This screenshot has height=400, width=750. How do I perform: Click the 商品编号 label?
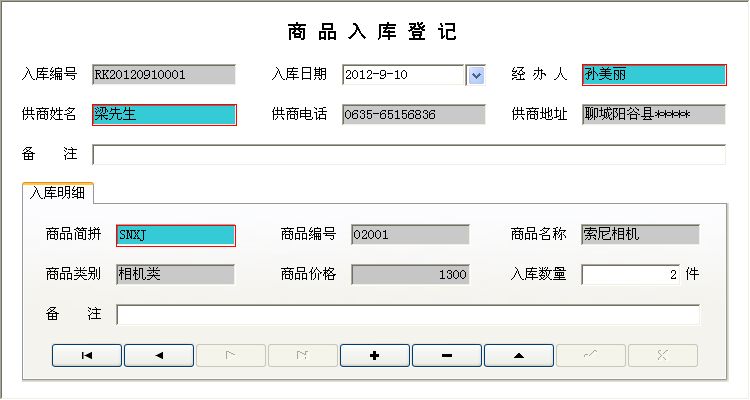[308, 234]
